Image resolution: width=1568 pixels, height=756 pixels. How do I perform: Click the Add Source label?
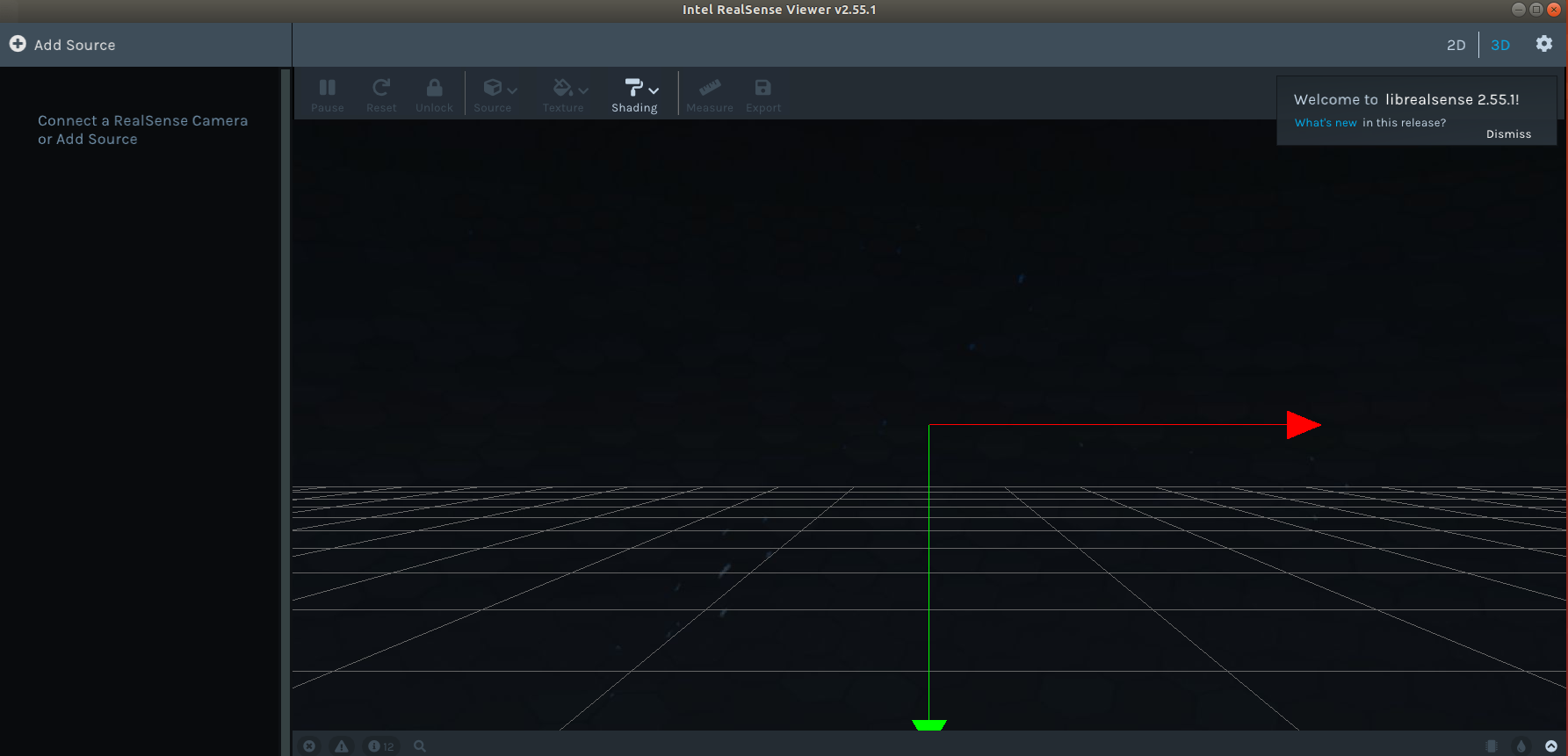point(75,45)
